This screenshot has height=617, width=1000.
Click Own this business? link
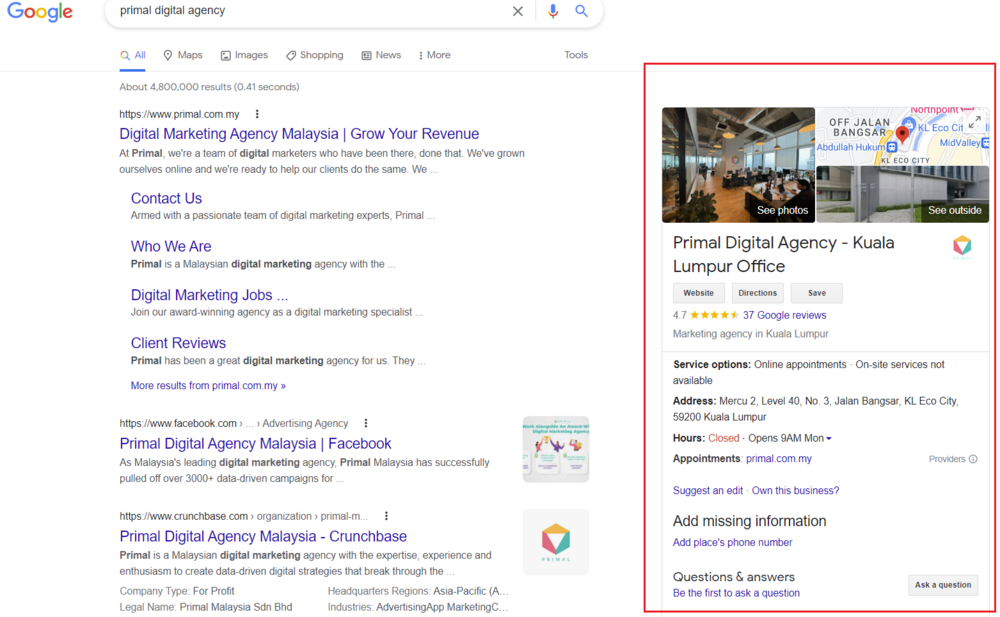tap(795, 491)
